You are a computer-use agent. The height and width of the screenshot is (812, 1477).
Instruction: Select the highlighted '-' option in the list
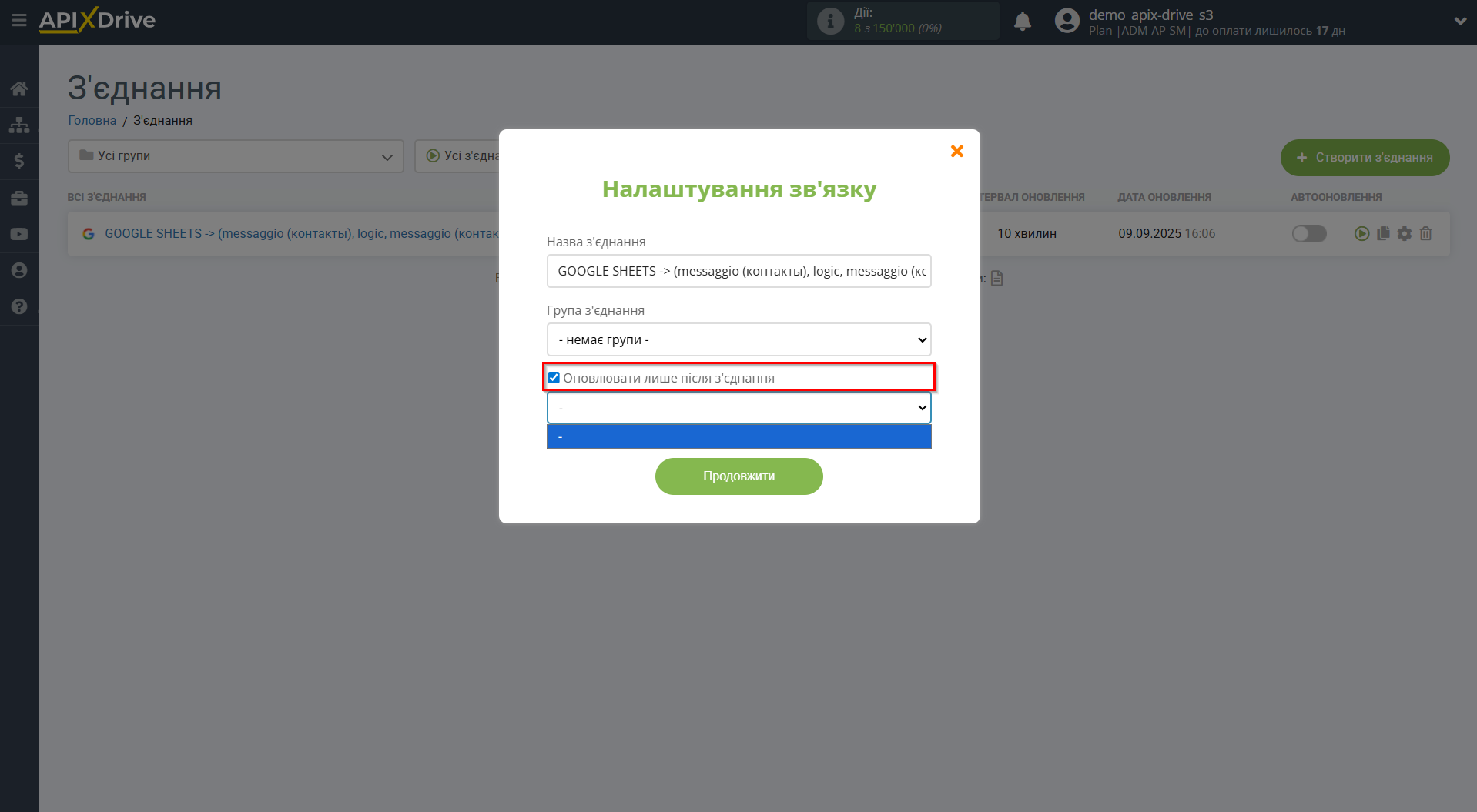tap(738, 436)
